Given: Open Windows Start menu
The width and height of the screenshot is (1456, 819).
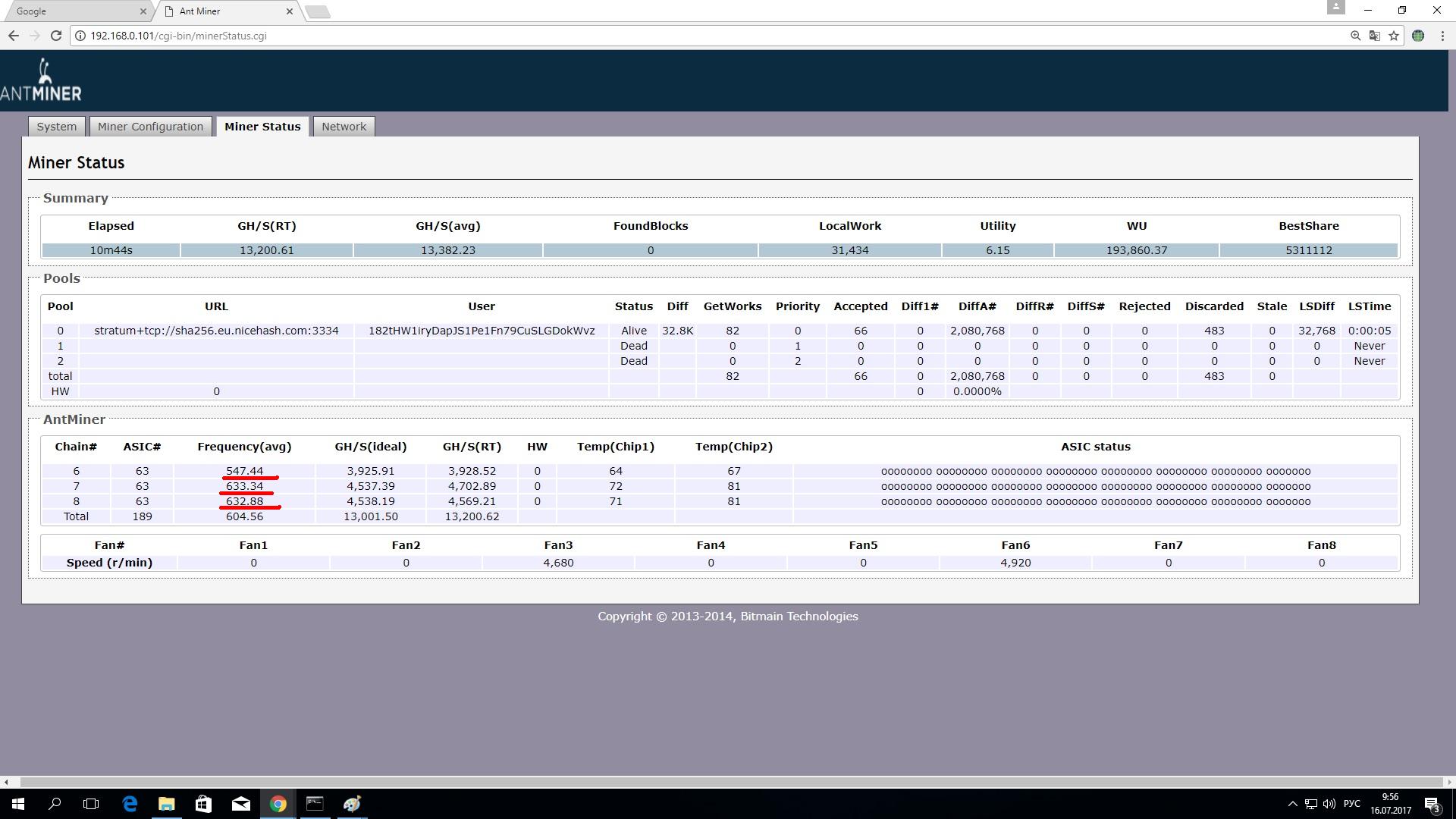Looking at the screenshot, I should click(x=18, y=804).
